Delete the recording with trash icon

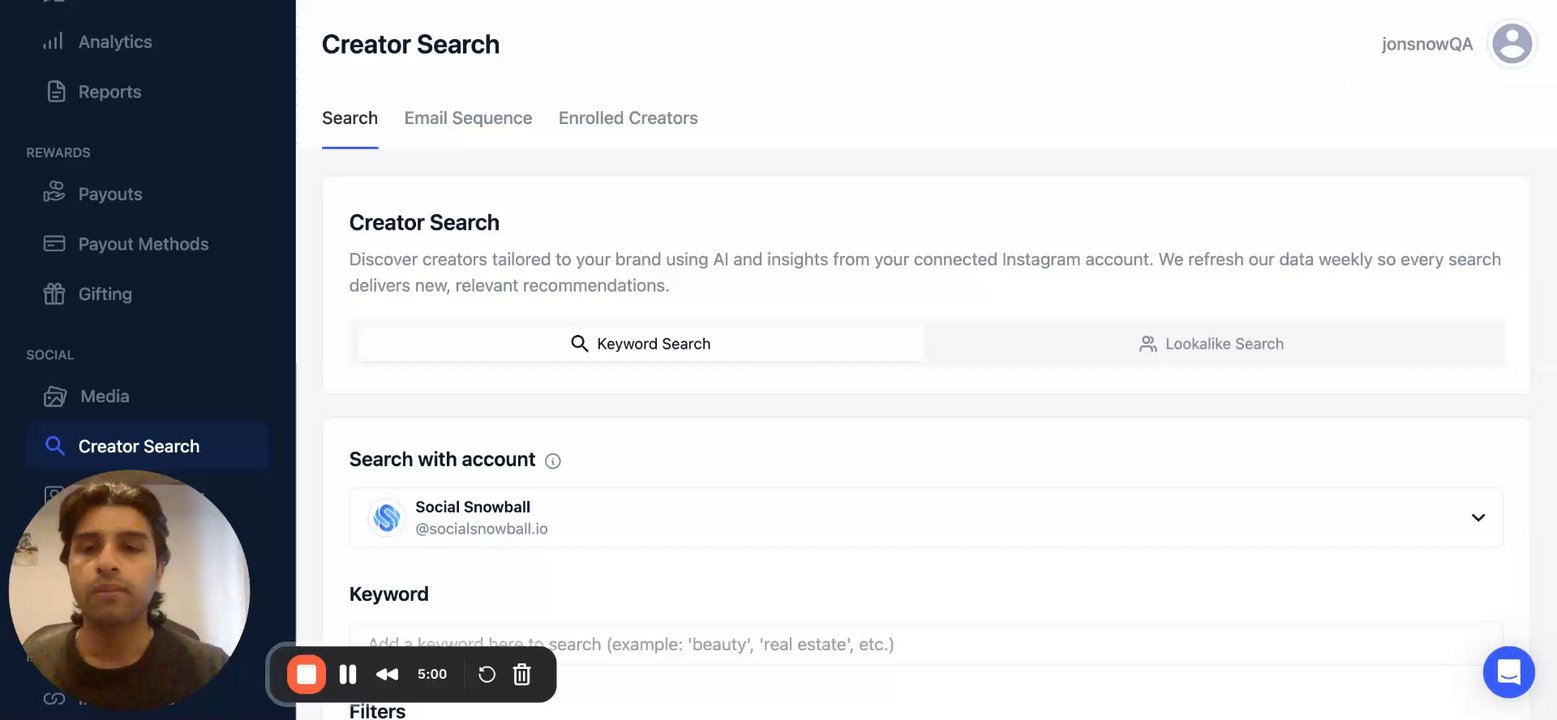pos(522,674)
